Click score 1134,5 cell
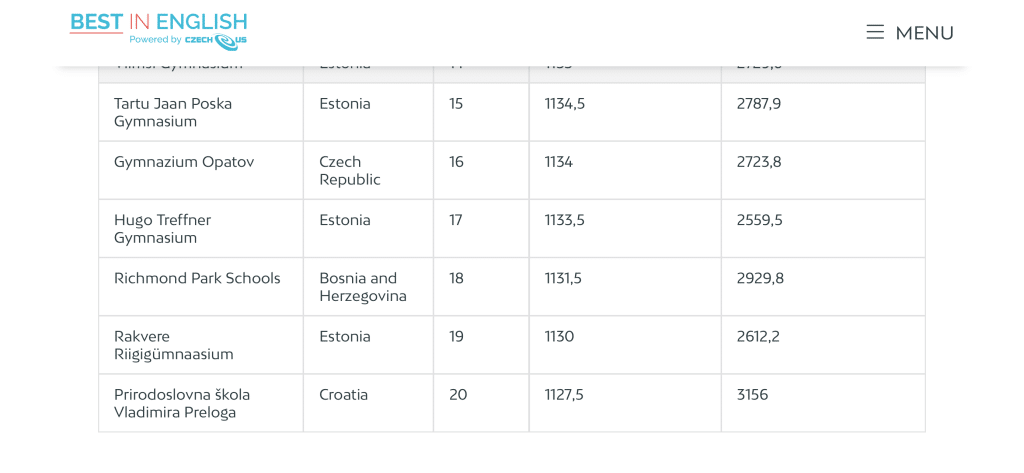Image resolution: width=1024 pixels, height=473 pixels. click(625, 112)
